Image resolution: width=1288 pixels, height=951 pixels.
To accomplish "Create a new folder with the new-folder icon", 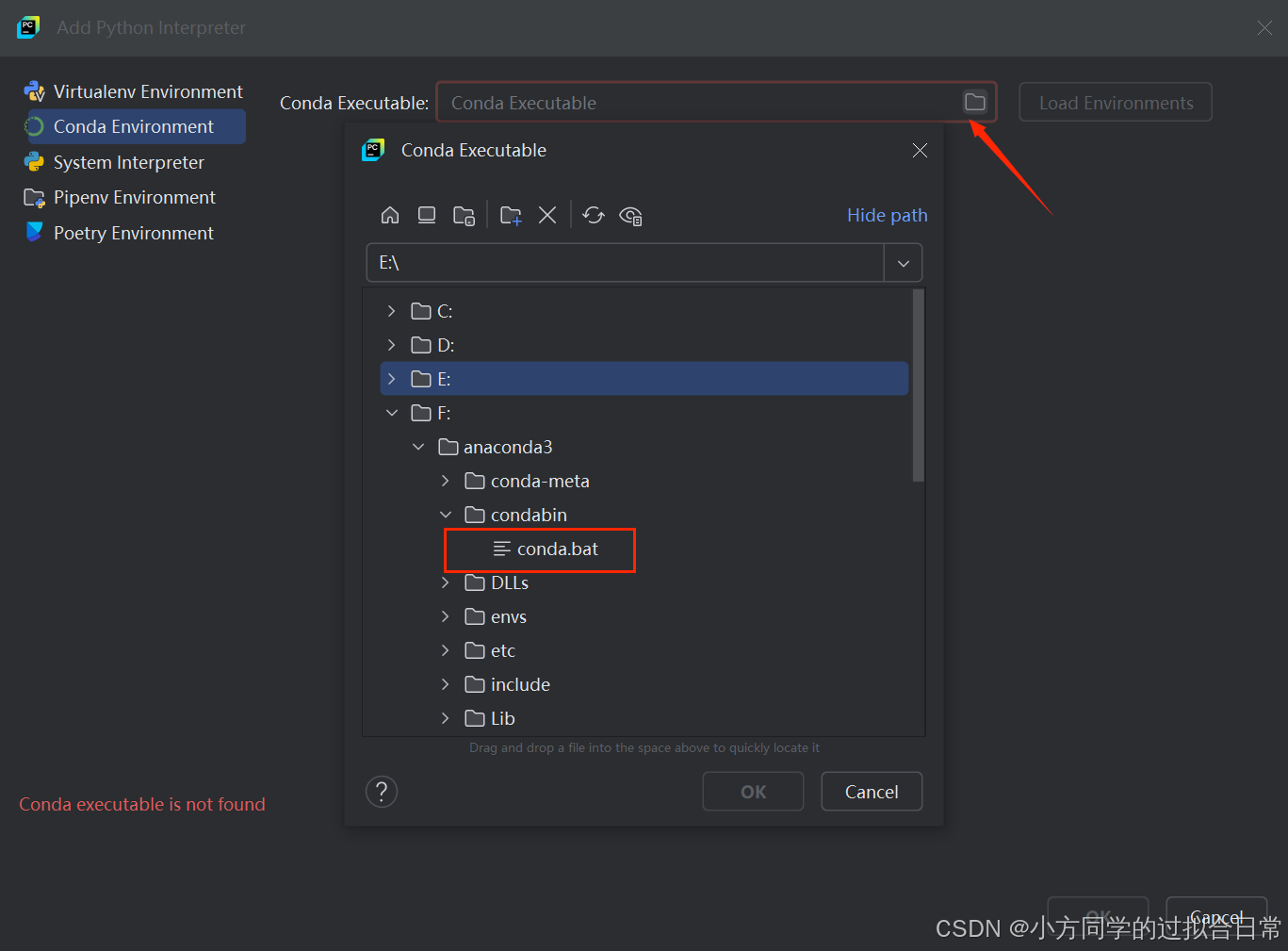I will 510,215.
